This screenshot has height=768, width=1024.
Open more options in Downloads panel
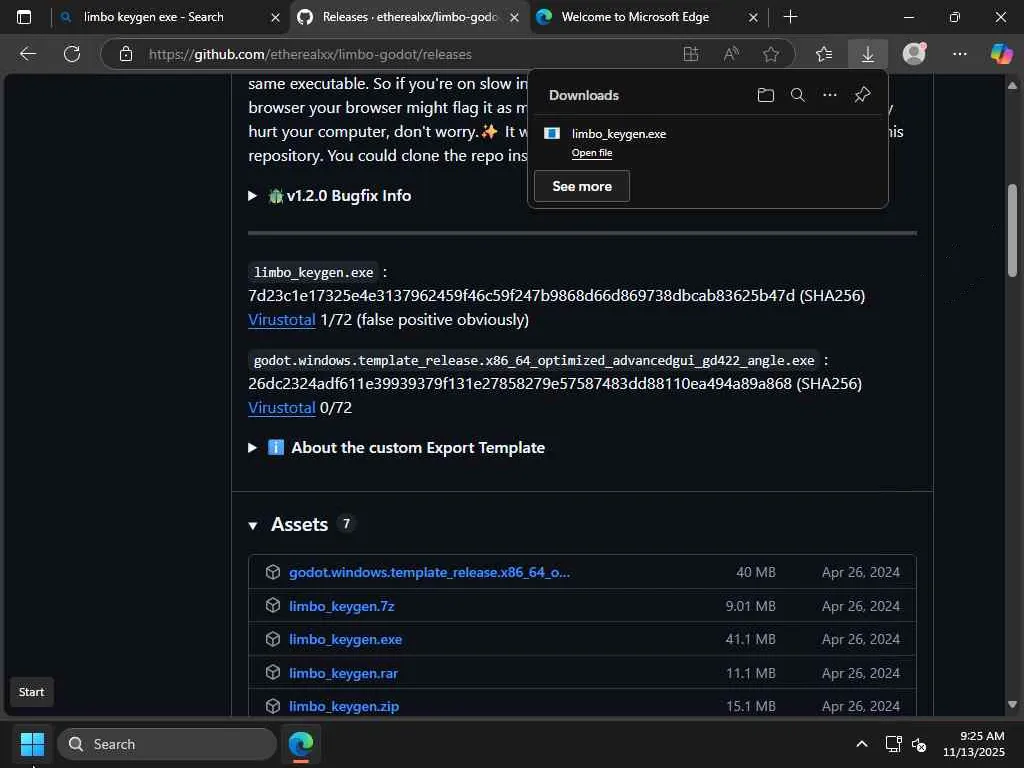tap(829, 95)
